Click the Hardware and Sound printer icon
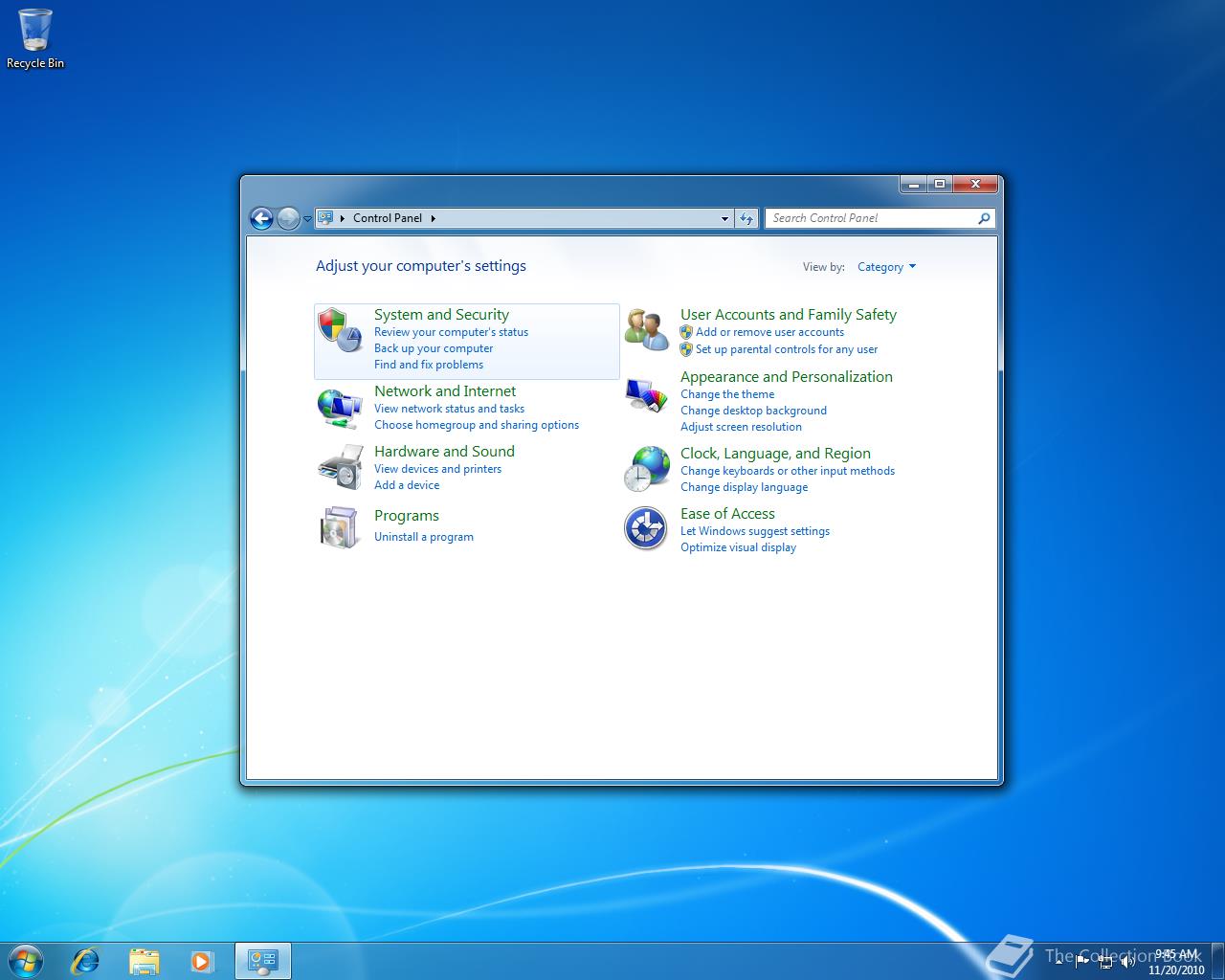This screenshot has width=1225, height=980. 340,467
